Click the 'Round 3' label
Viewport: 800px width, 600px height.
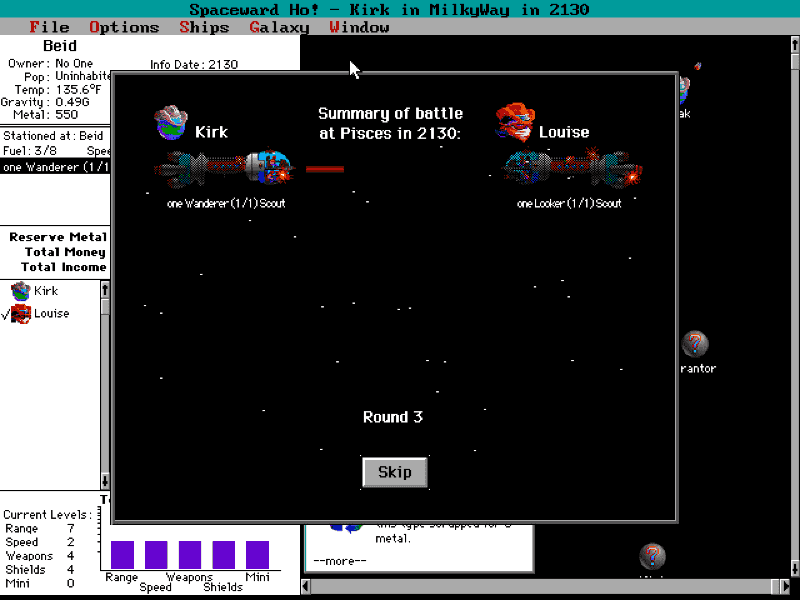click(x=393, y=417)
